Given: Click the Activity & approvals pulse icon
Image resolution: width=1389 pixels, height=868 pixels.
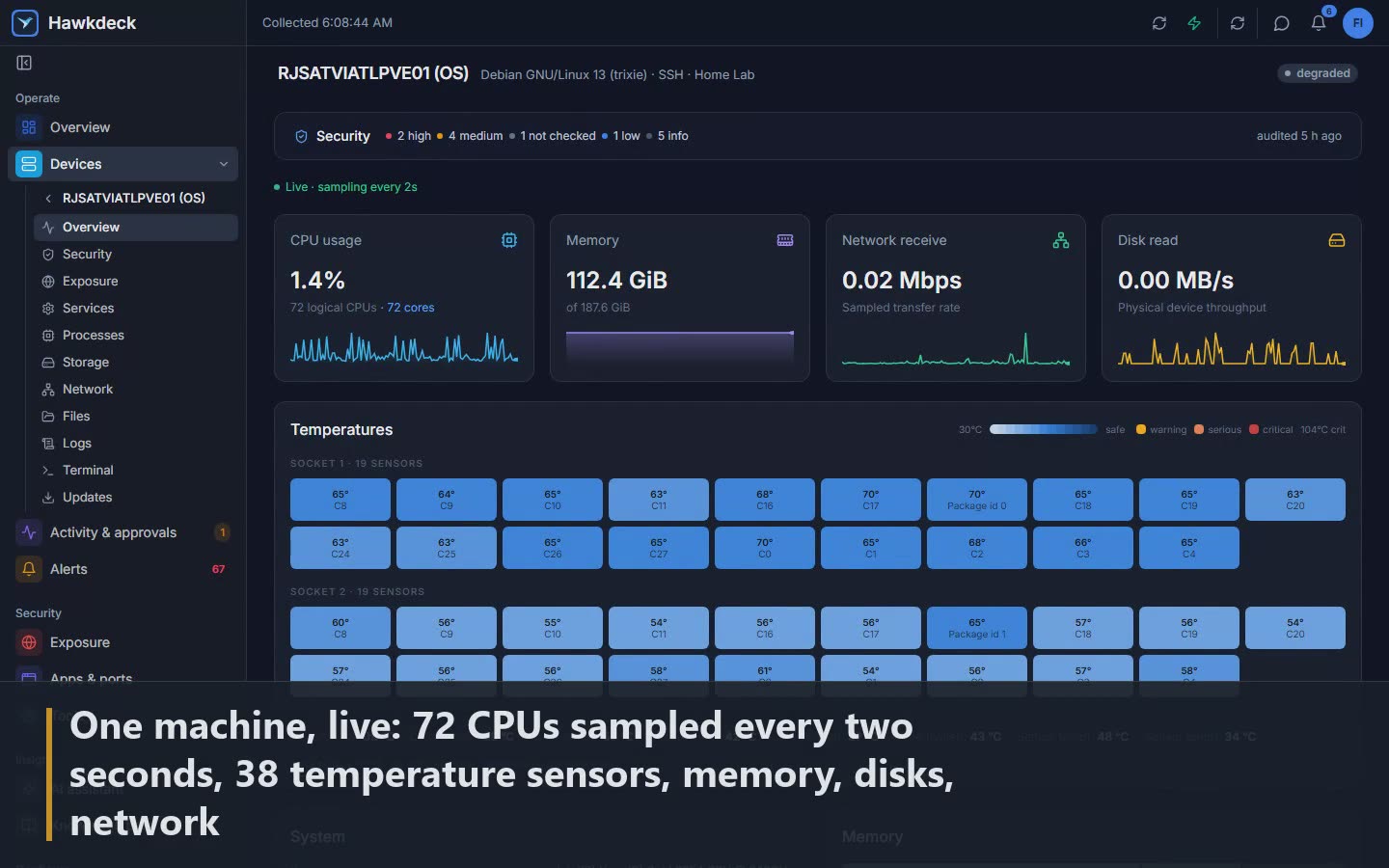Looking at the screenshot, I should tap(29, 532).
